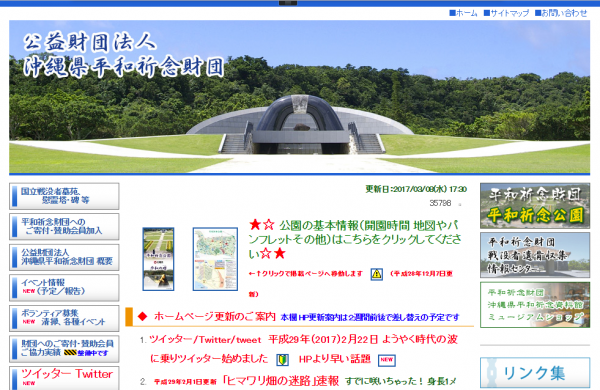This screenshot has width=600, height=390.
Task: Open the イベント情報 (予定／報告) menu button
Action: tap(64, 287)
